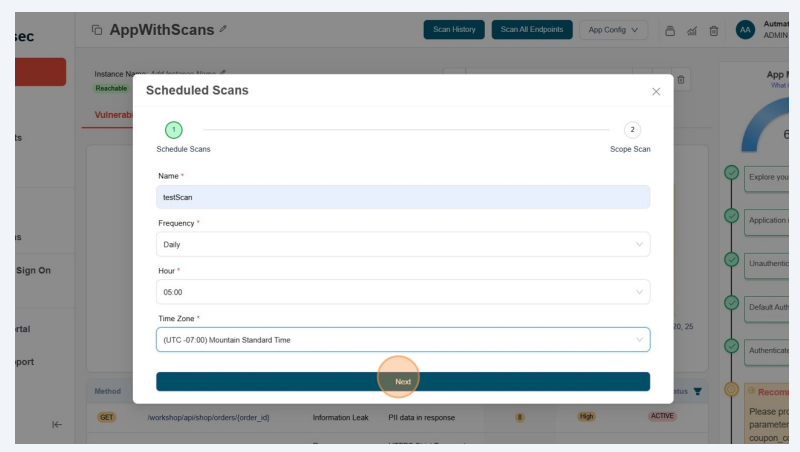Click the Status column filter icon

697,391
